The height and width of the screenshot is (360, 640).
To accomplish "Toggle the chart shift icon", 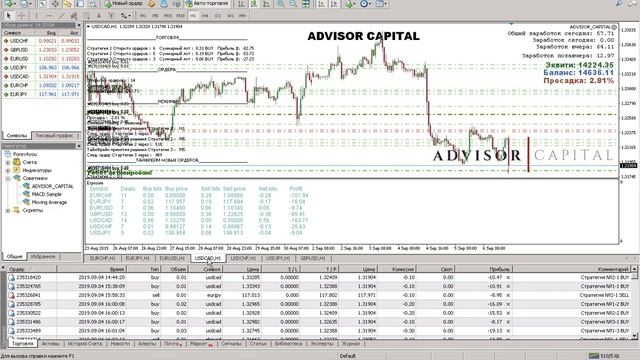I will tap(334, 4).
